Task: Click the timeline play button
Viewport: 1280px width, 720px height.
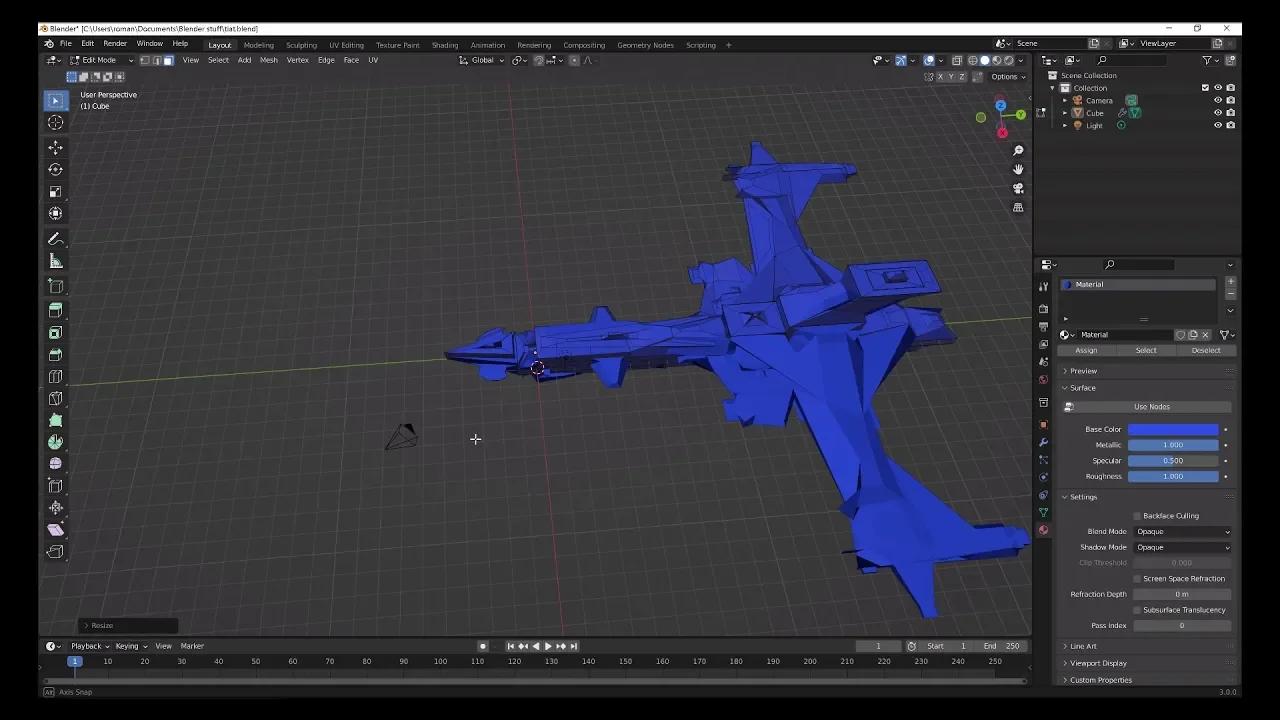Action: (548, 646)
